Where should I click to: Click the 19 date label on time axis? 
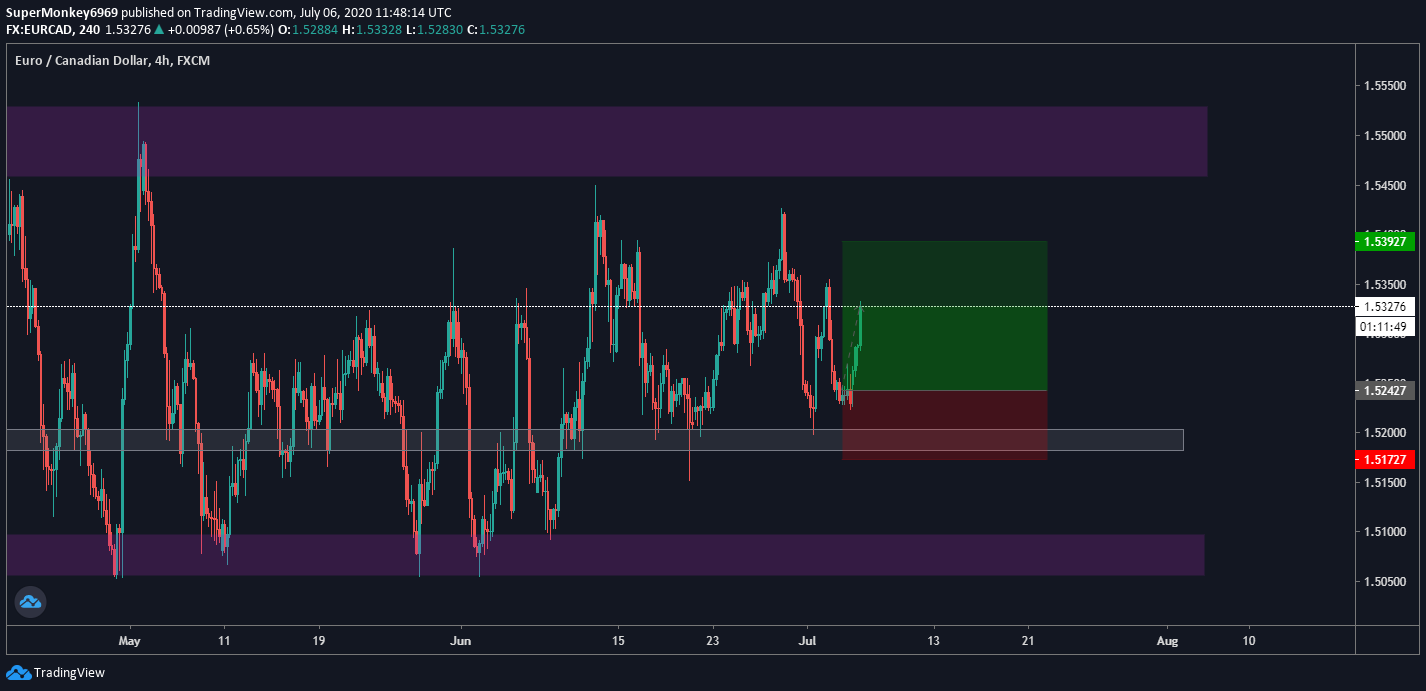click(319, 640)
